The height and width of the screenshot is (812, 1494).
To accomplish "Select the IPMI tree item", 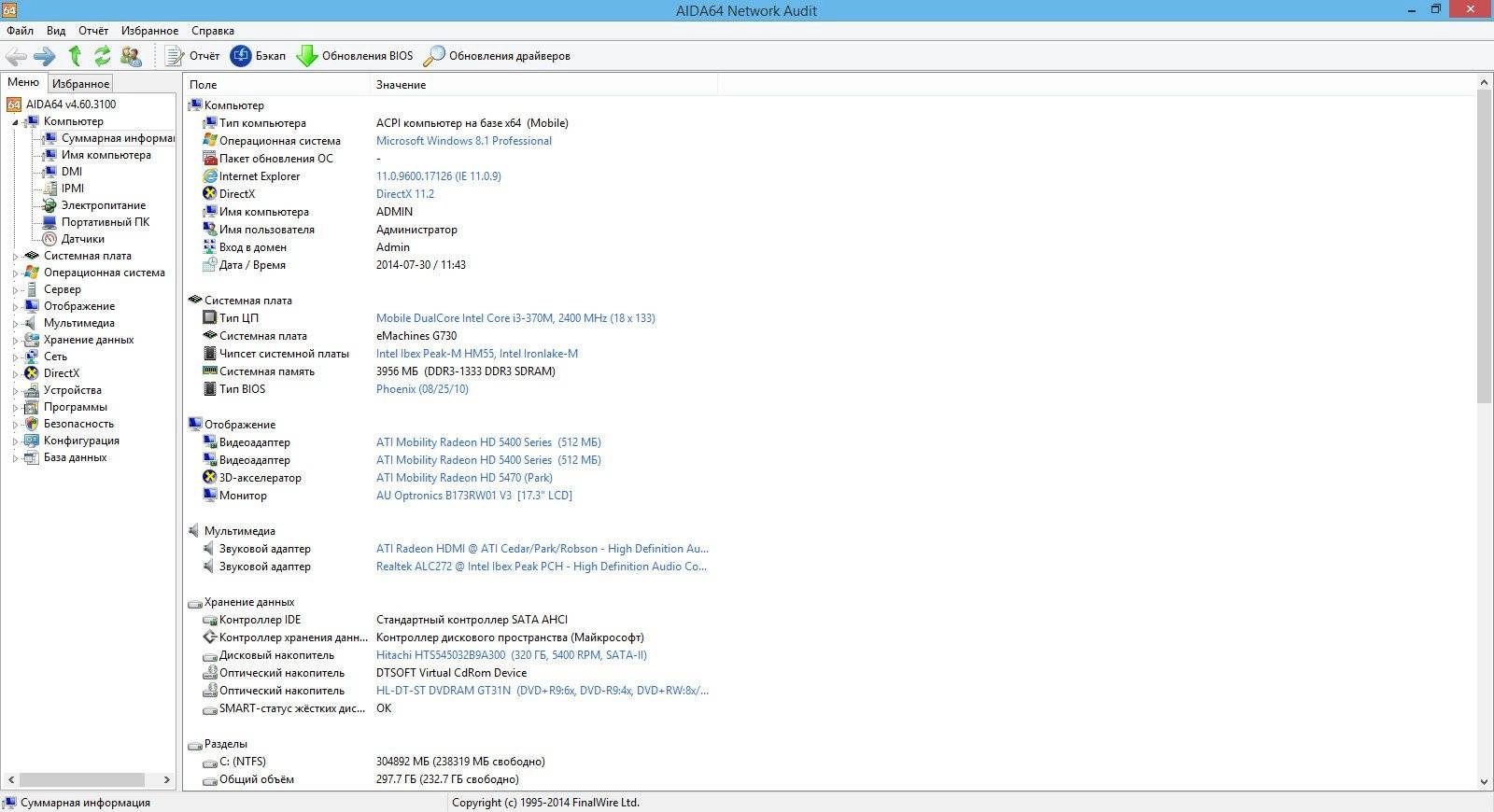I will pos(73,189).
